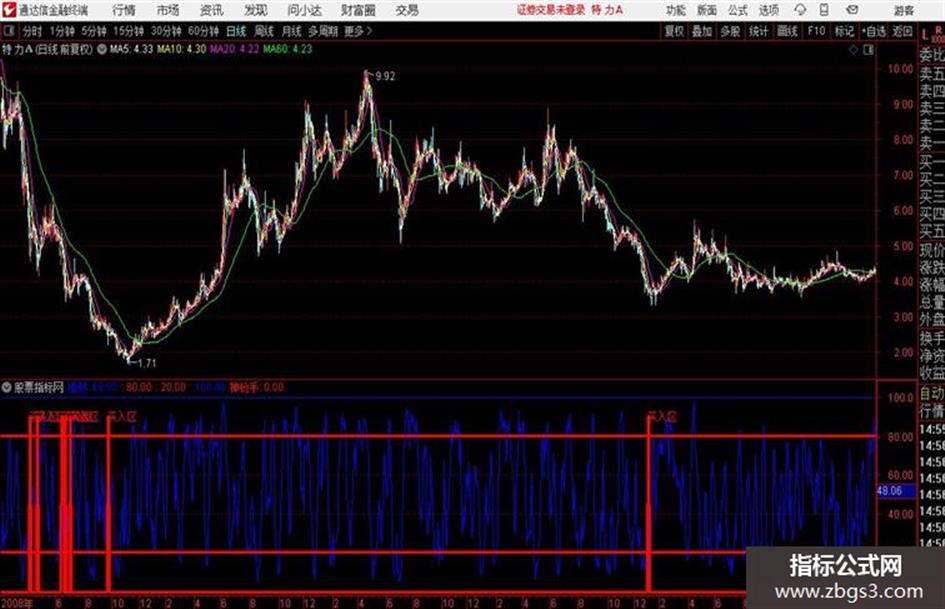Click the 叠加 overlay button

point(702,31)
